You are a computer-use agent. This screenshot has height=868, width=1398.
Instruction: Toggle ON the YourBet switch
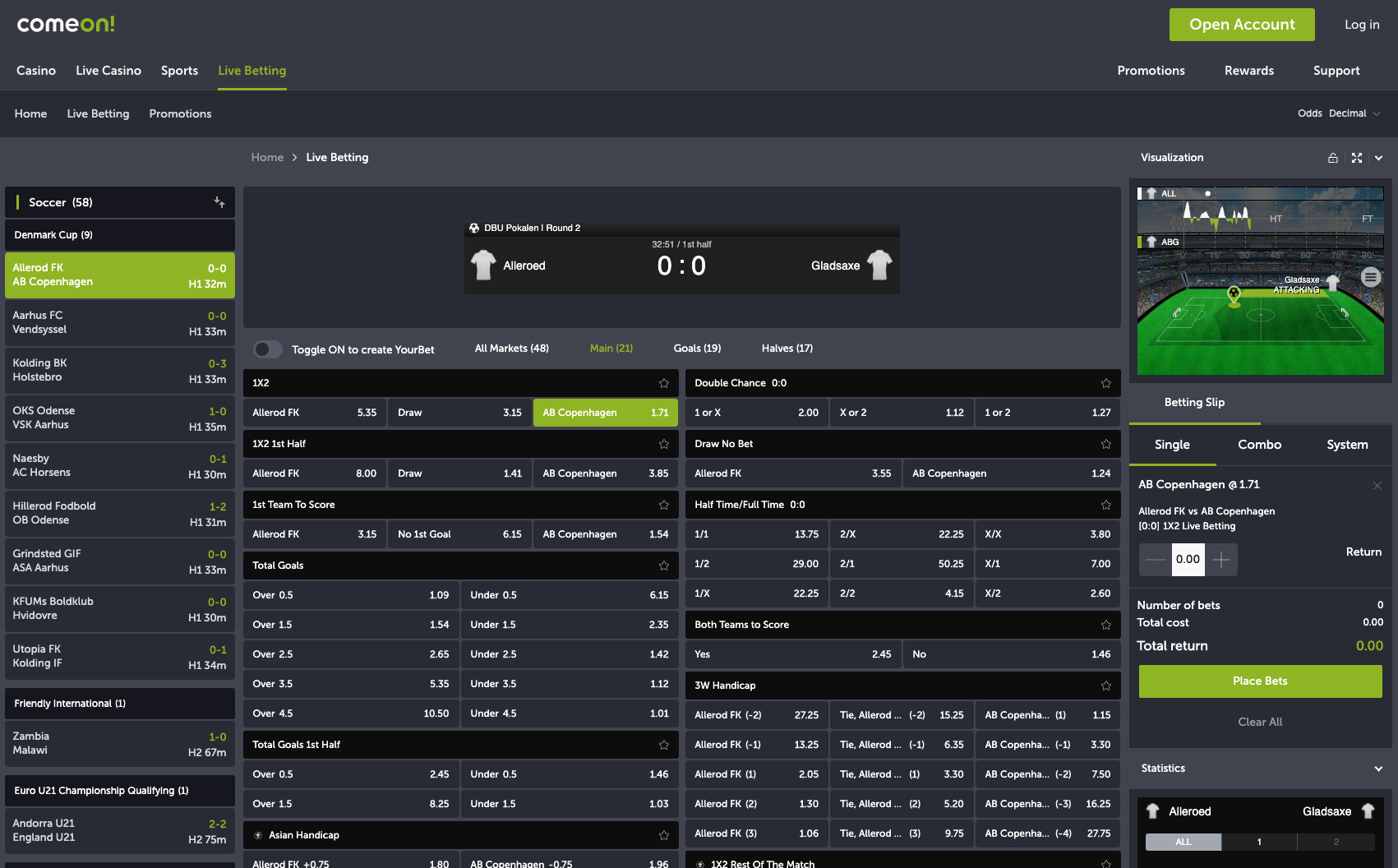(x=268, y=349)
